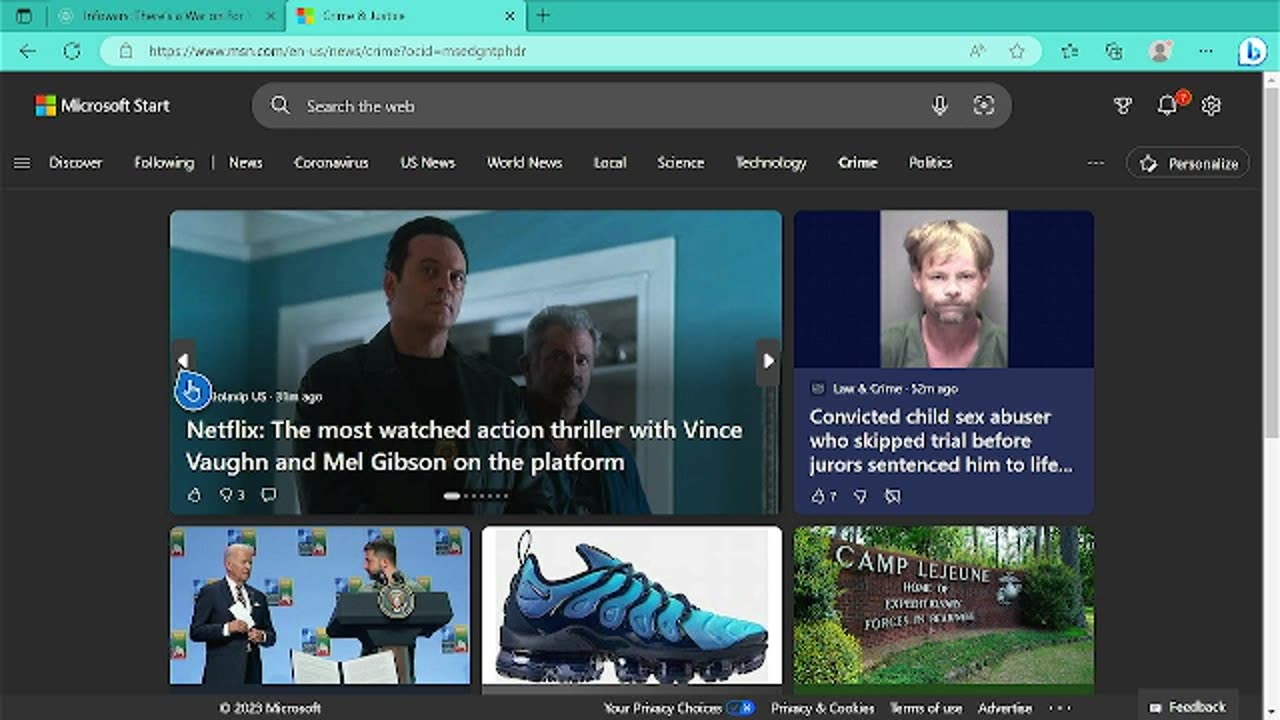
Task: Dislike the Law & Crime story
Action: [x=860, y=496]
